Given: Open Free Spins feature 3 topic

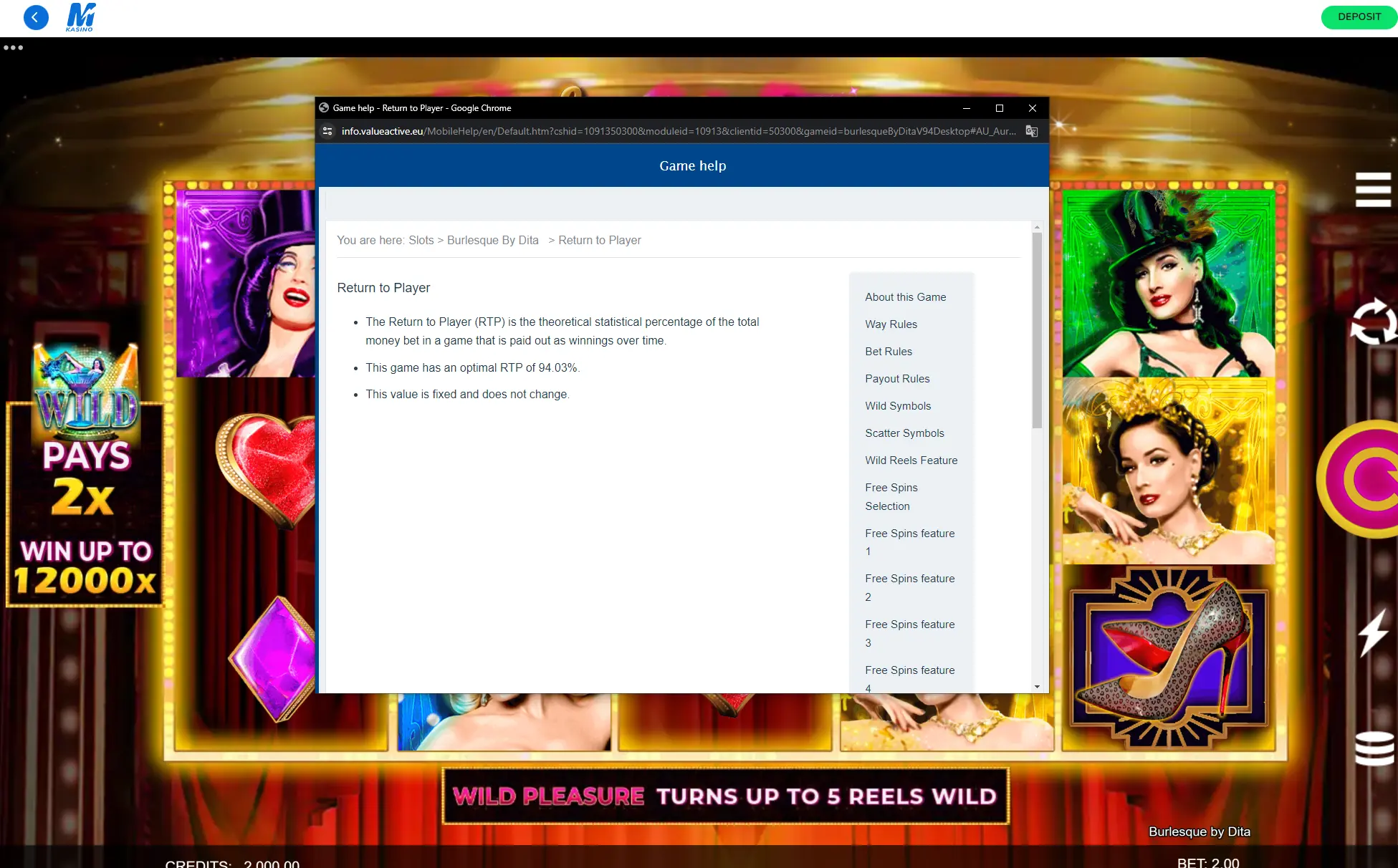Looking at the screenshot, I should (909, 634).
